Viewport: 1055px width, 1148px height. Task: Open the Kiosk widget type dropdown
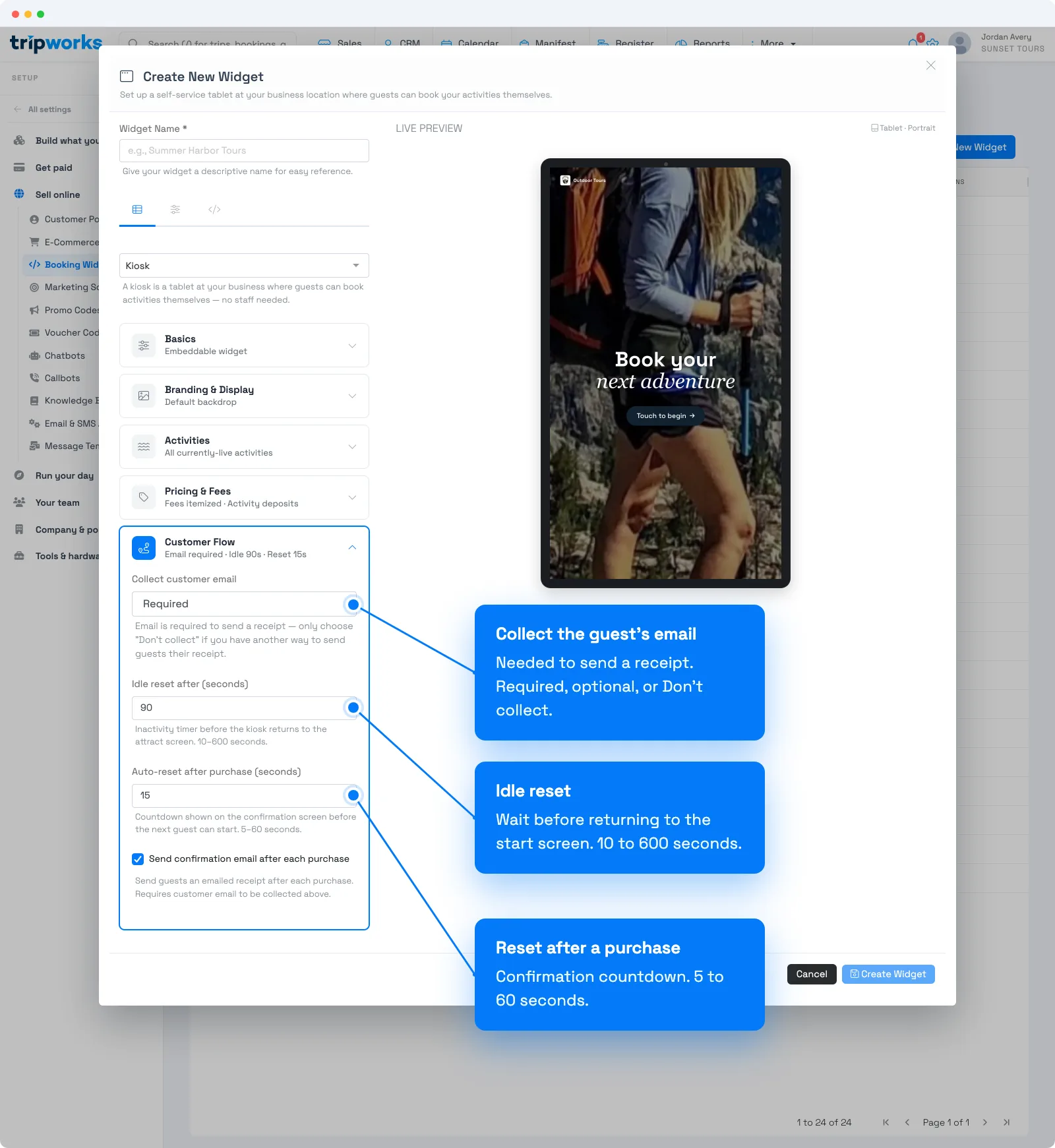[x=244, y=266]
